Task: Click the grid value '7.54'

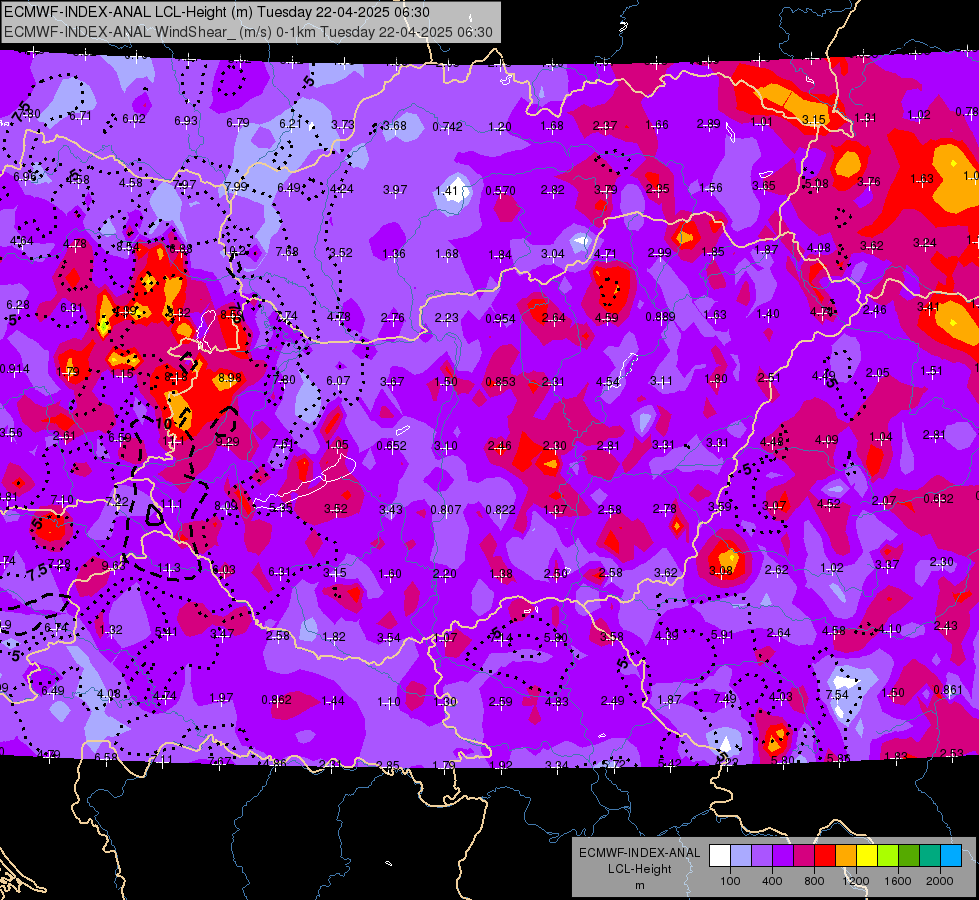Action: [x=837, y=695]
